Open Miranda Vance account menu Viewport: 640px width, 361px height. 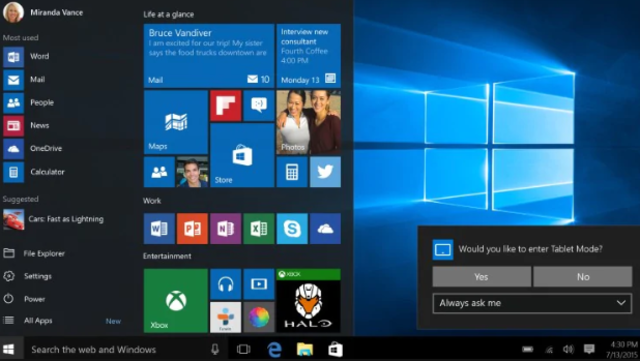43,12
